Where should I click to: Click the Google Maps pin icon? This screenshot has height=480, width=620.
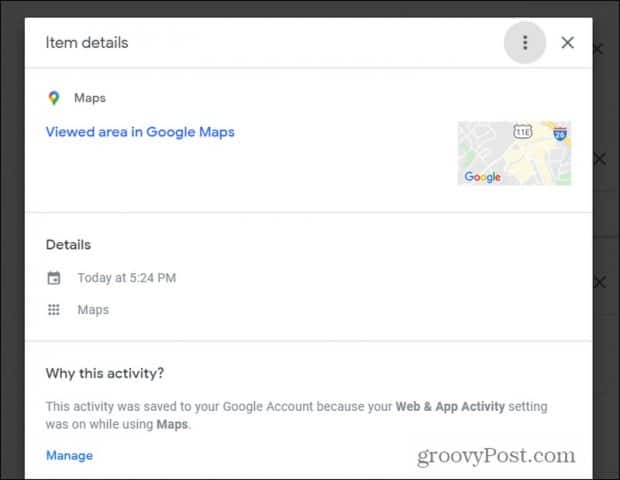pos(54,98)
